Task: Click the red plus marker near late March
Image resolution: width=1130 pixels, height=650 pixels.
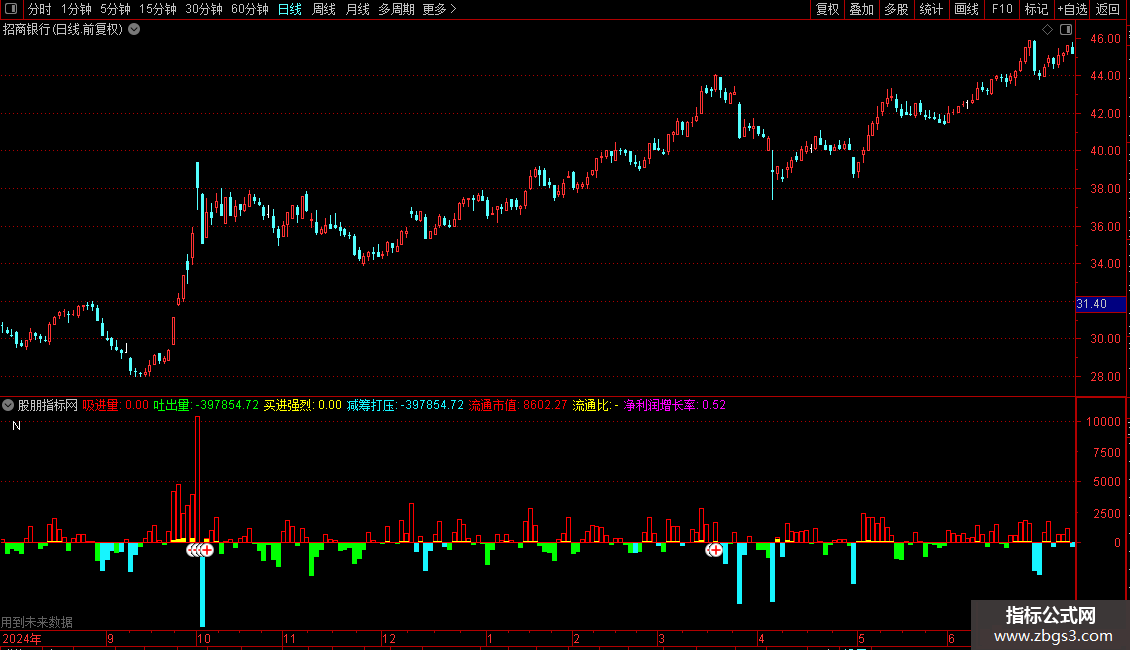Action: 716,550
